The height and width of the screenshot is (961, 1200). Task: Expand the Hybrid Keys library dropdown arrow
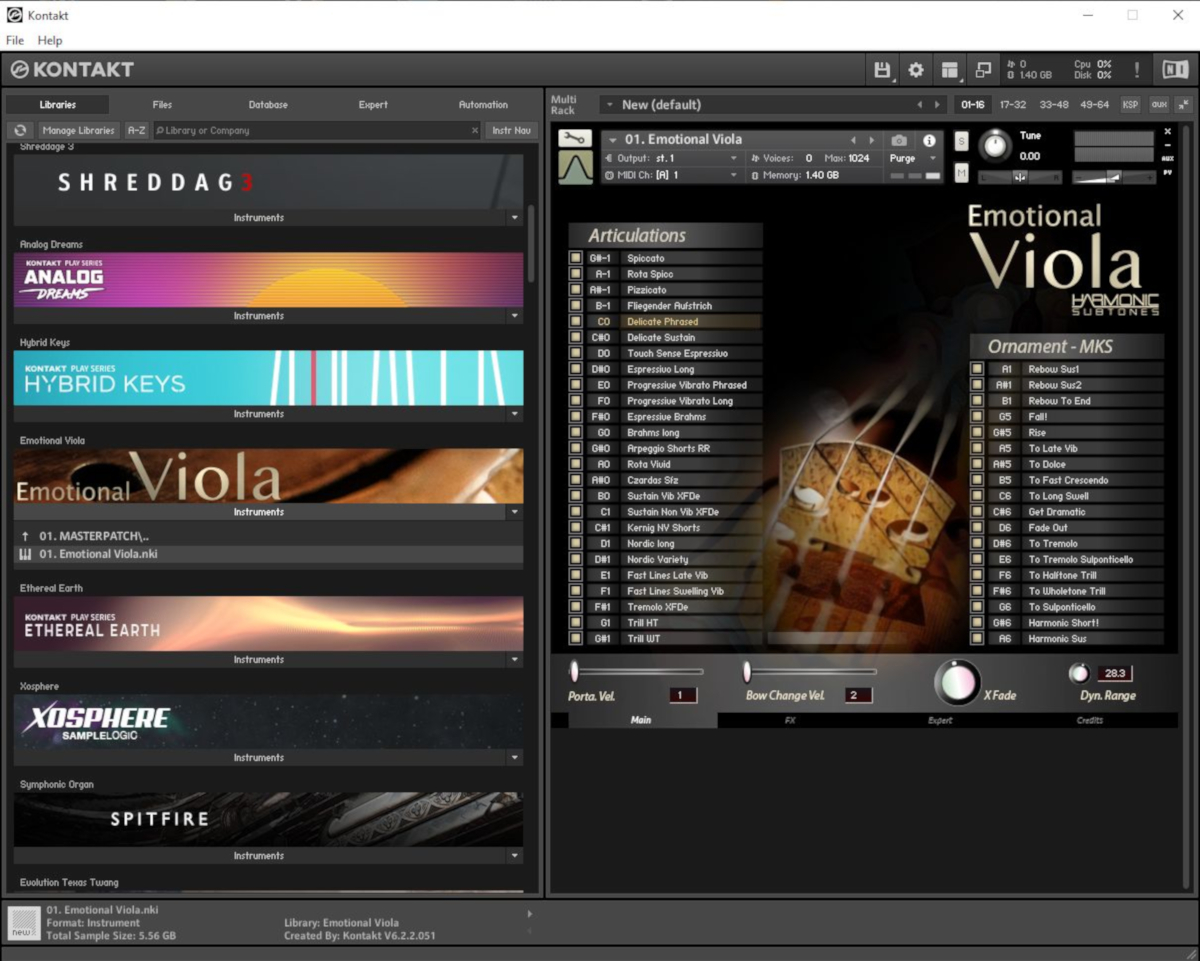(x=515, y=414)
